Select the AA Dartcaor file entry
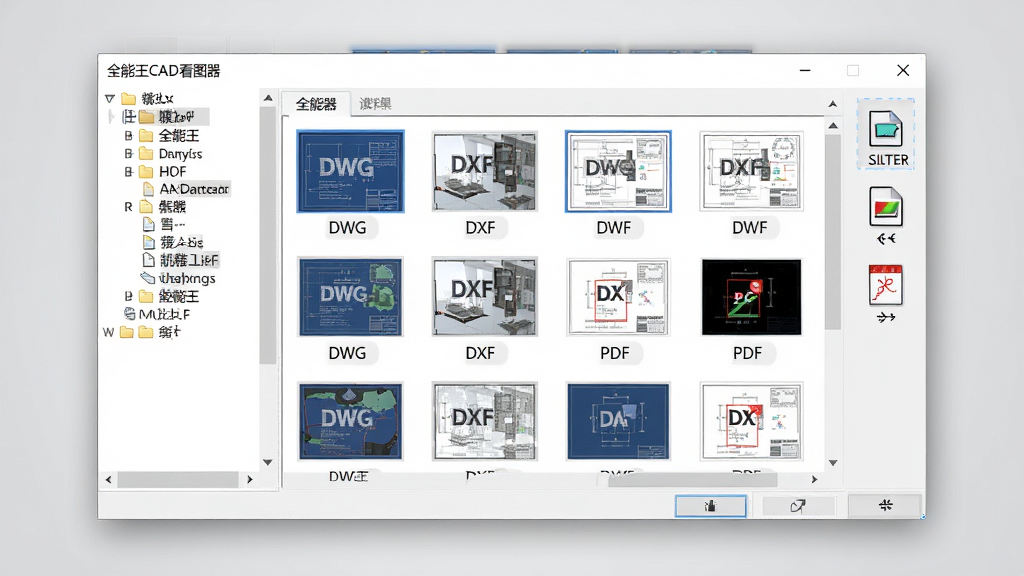Screen dimensions: 1024x576 (194, 189)
